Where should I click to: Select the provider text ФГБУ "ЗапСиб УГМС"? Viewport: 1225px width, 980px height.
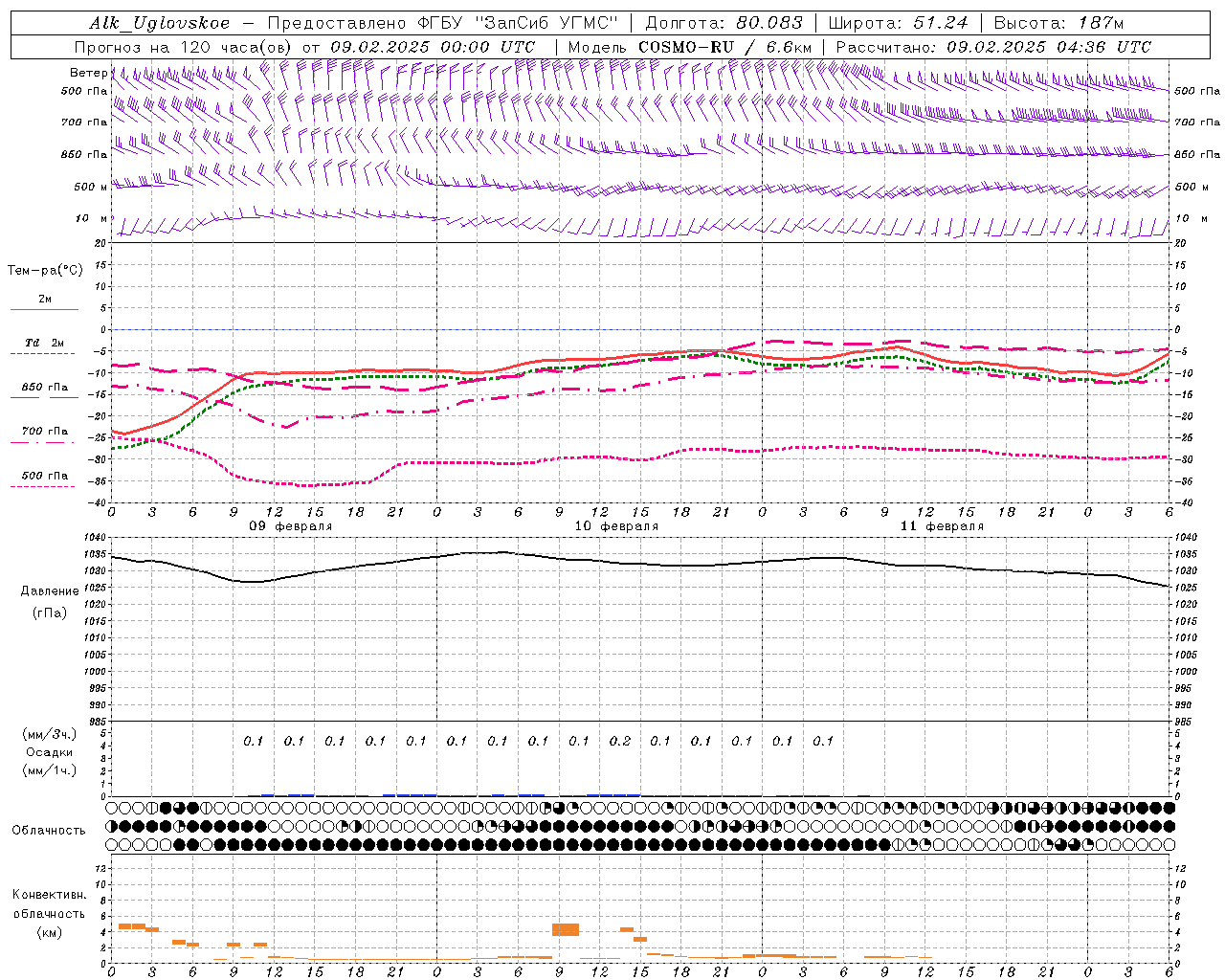tap(518, 23)
